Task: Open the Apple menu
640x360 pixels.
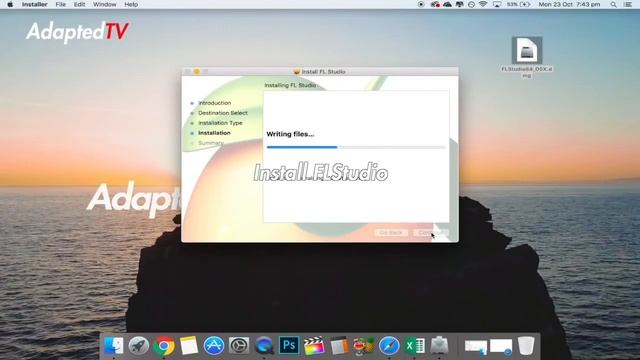Action: [x=10, y=4]
